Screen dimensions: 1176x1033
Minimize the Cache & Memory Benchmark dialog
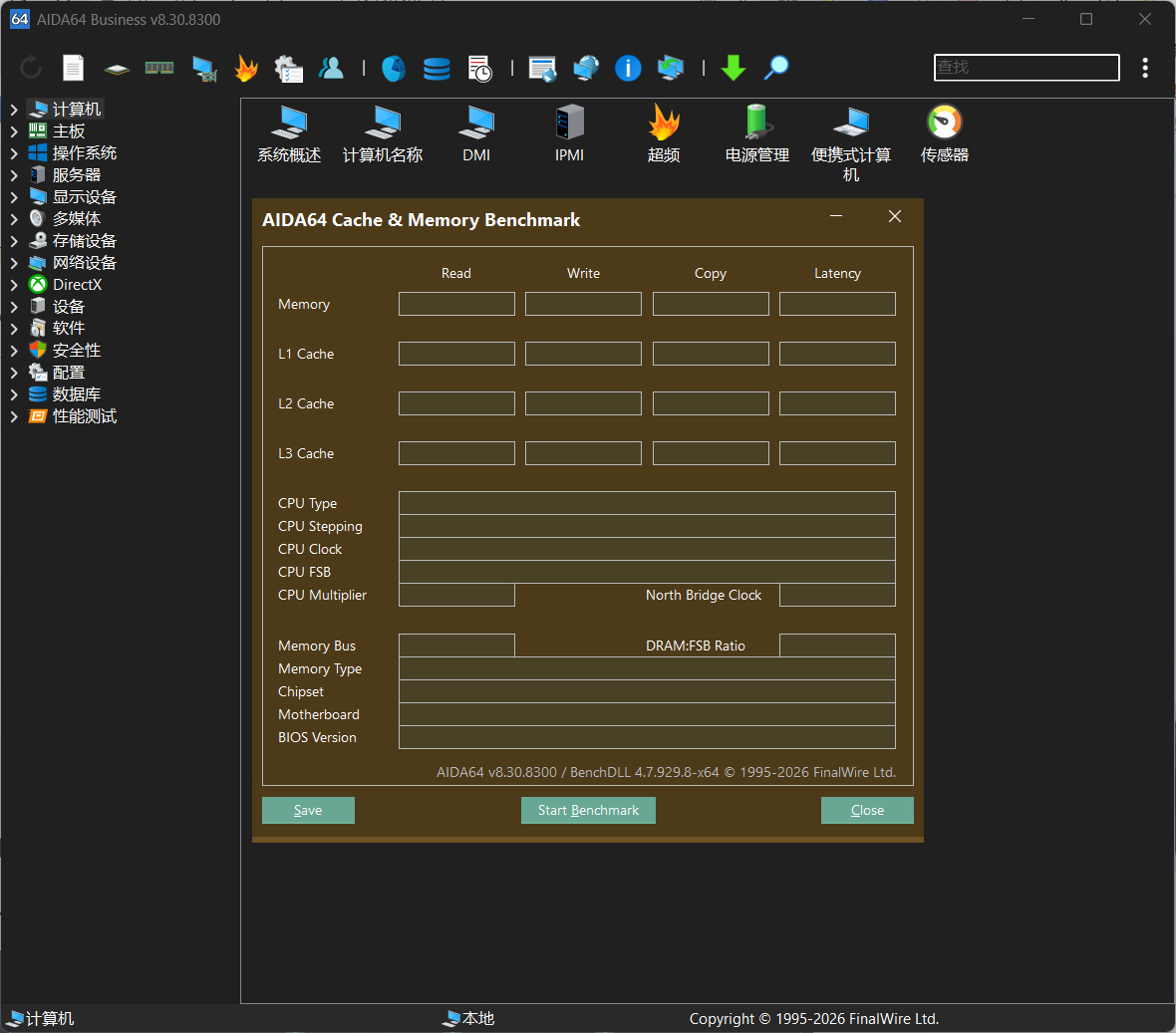click(836, 216)
